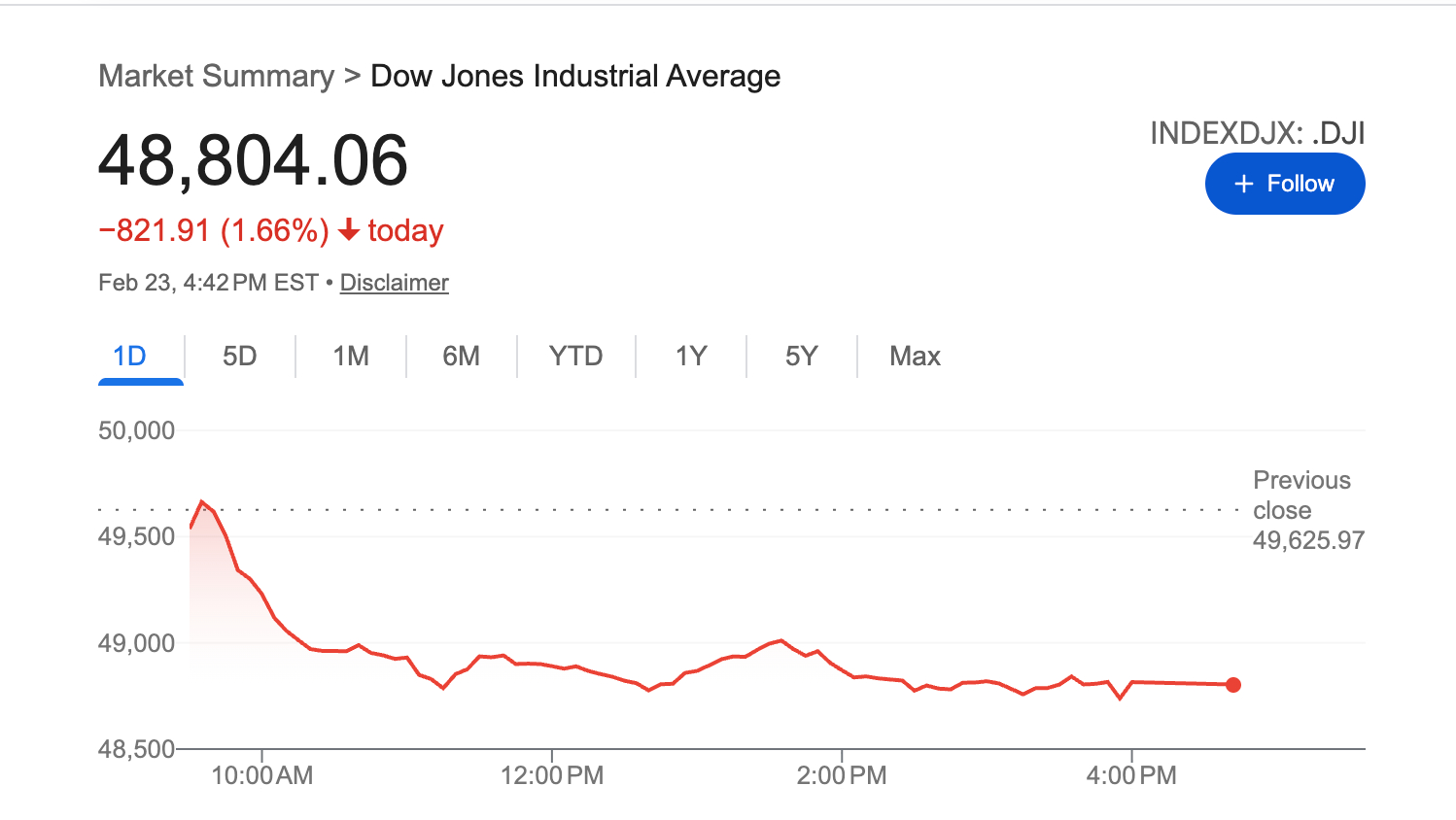Open the Disclaimer link
The width and height of the screenshot is (1456, 820).
coord(394,283)
